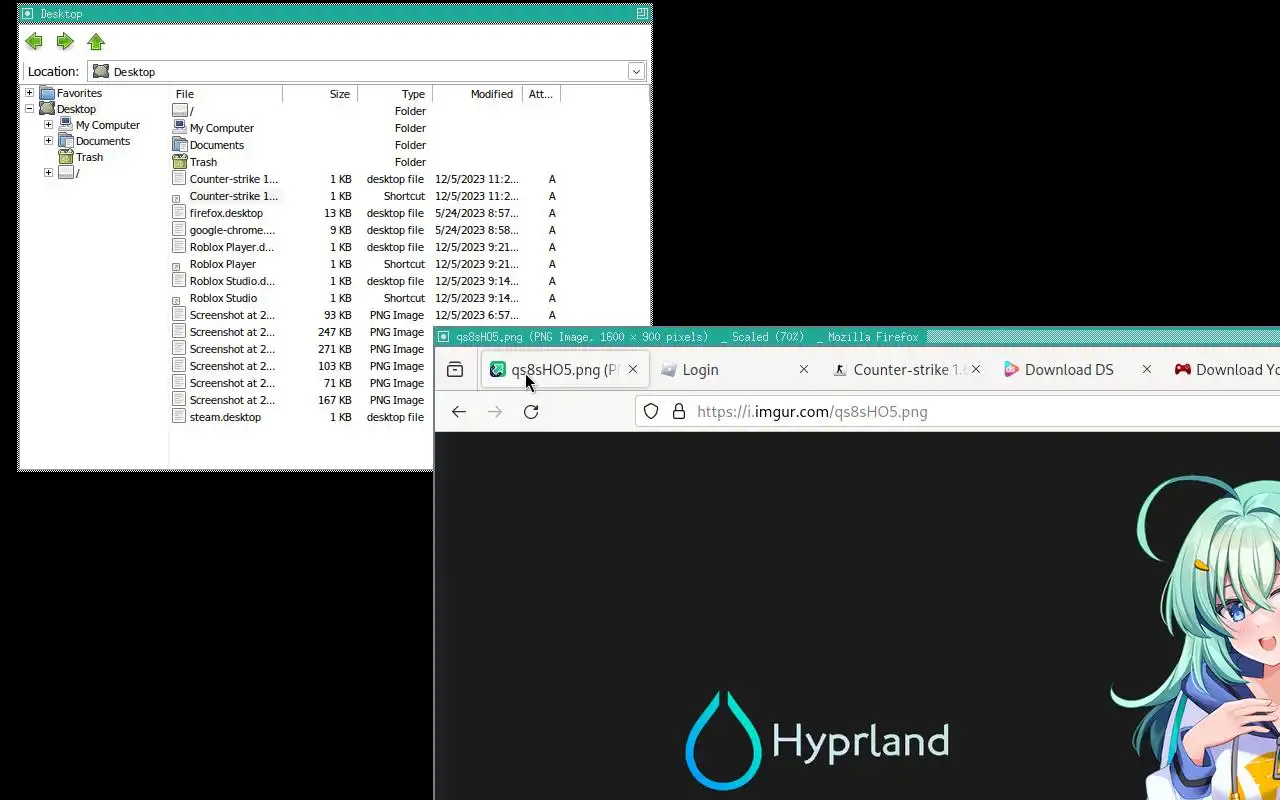The image size is (1280, 800).
Task: Select Roblox Studio shortcut row
Action: (x=223, y=298)
